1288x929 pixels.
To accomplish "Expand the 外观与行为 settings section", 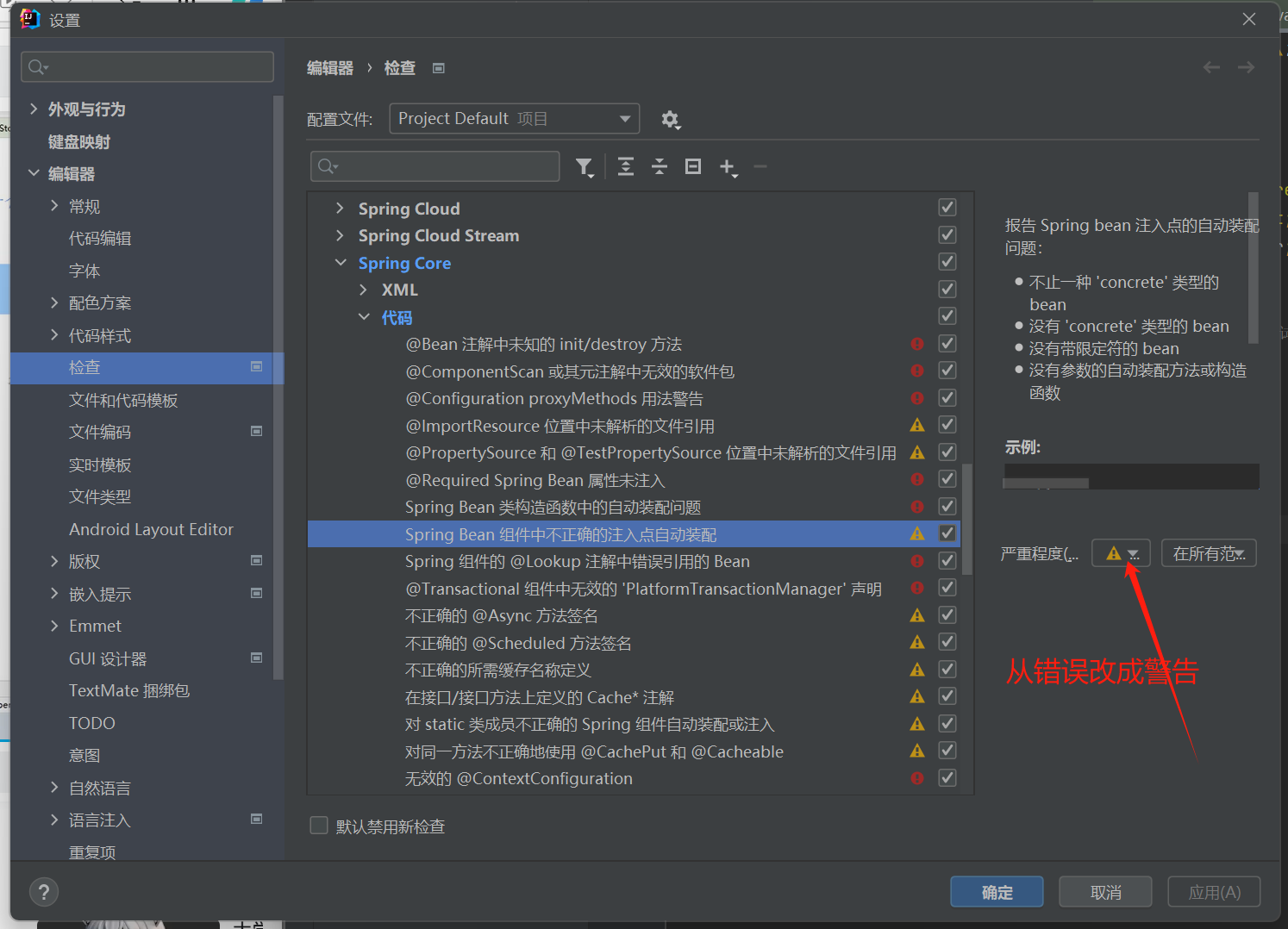I will [x=34, y=109].
